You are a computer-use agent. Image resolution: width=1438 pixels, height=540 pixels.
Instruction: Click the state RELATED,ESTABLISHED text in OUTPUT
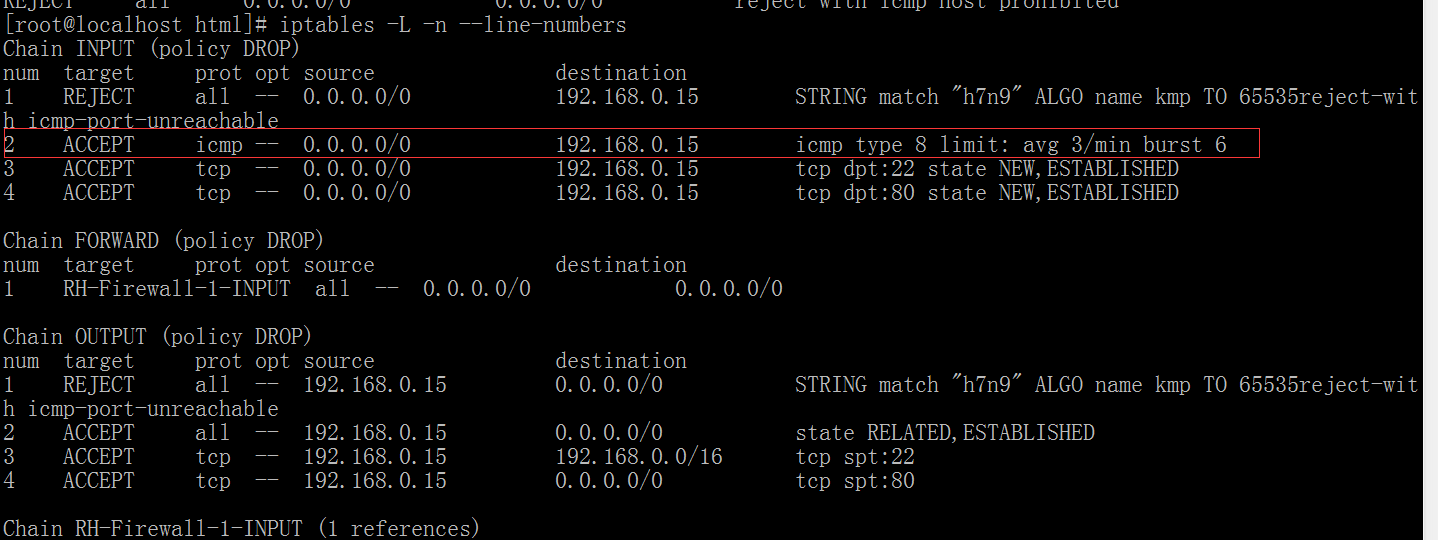tap(944, 433)
